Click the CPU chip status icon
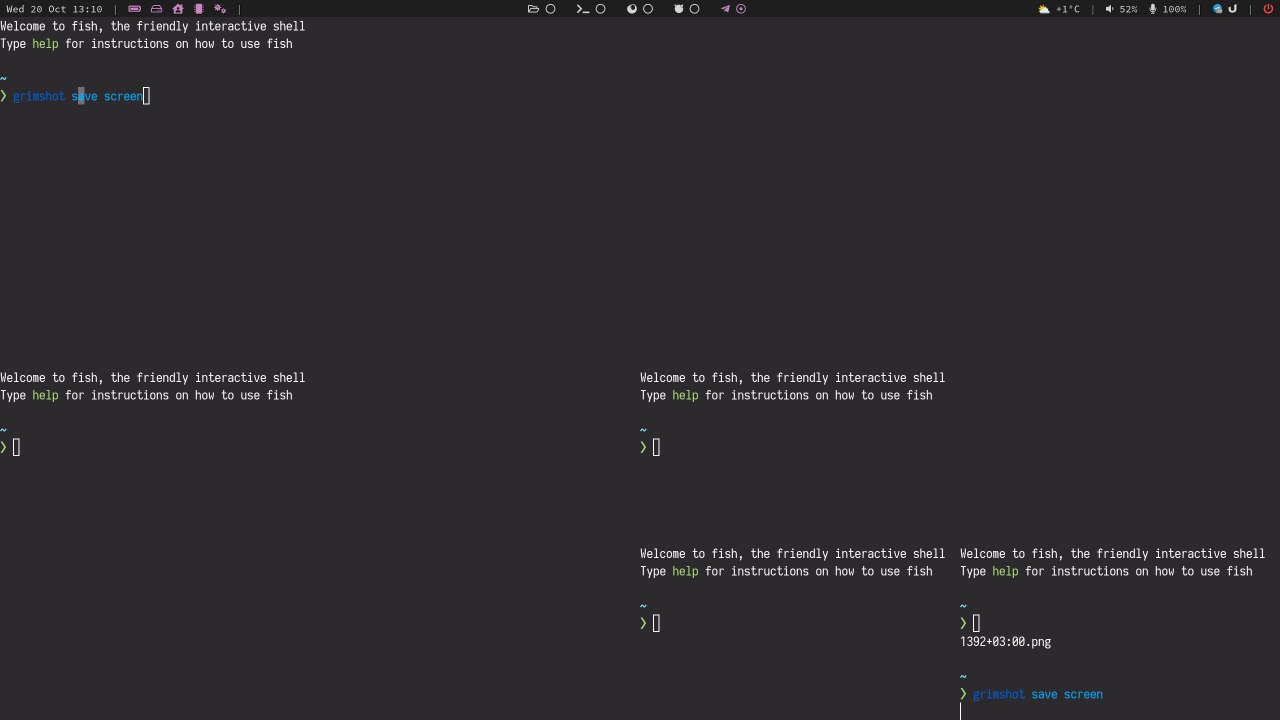Viewport: 1280px width, 720px height. [x=199, y=9]
